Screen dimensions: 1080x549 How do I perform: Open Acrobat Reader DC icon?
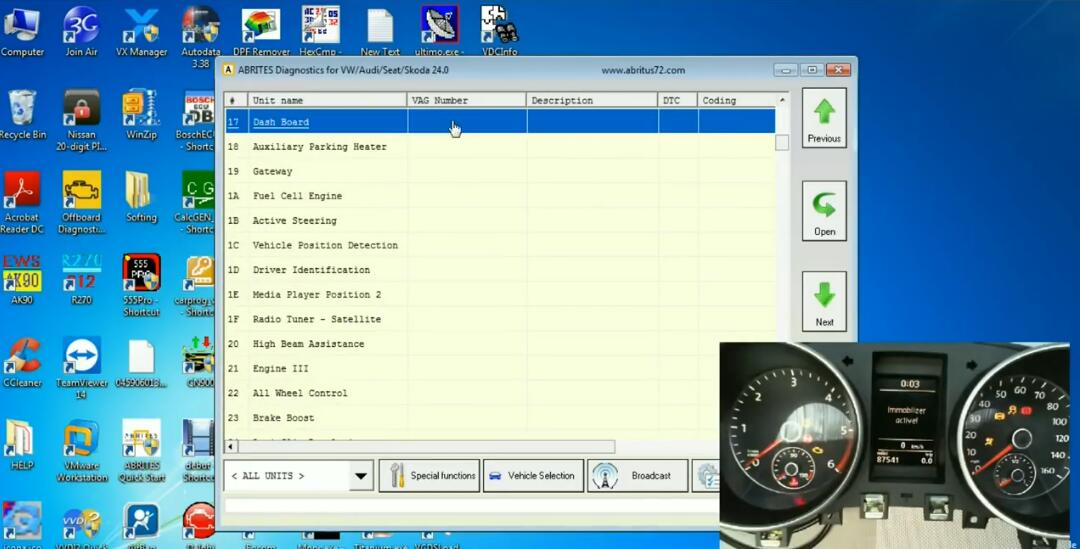coord(22,201)
